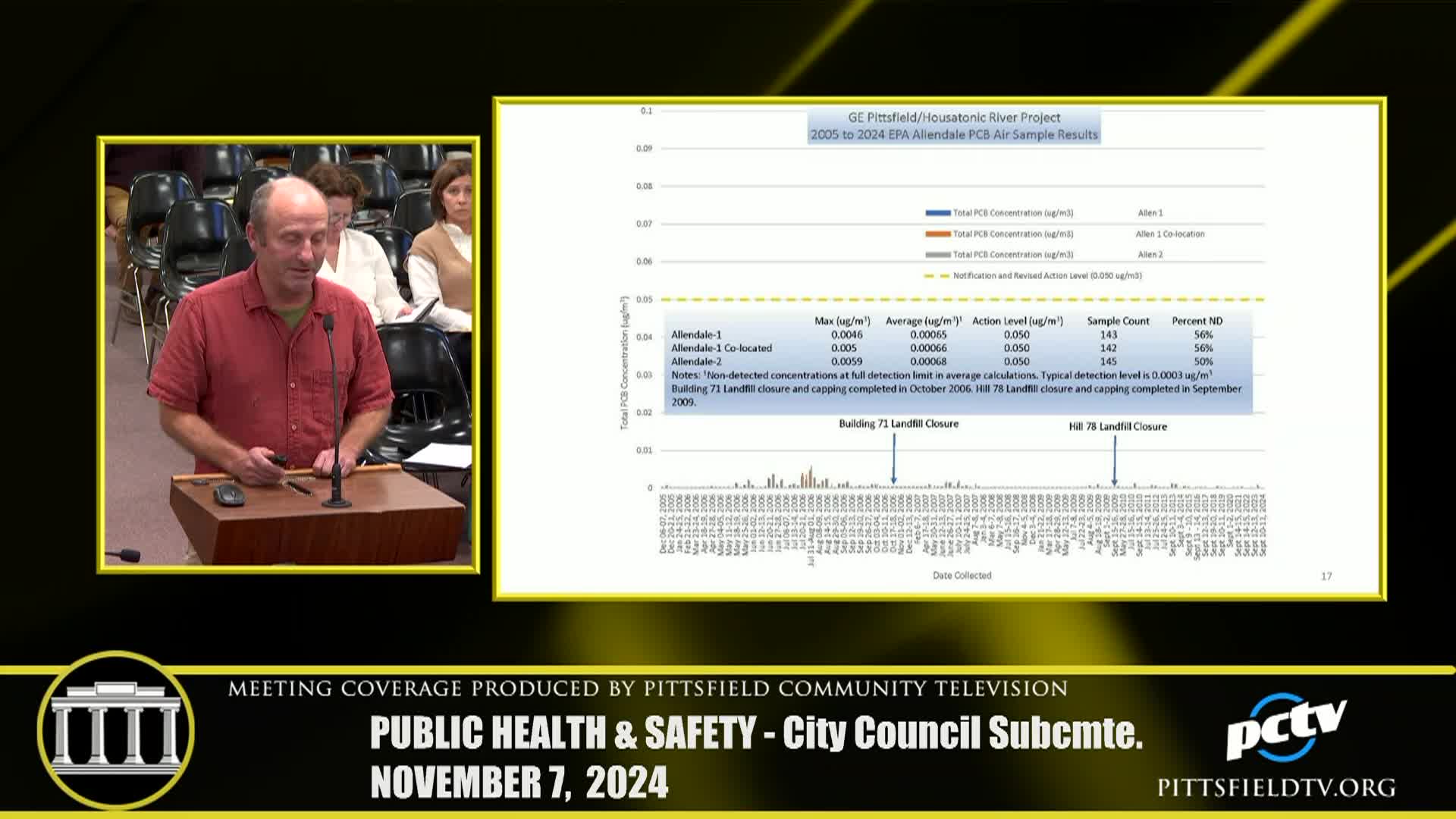
Task: Click 'PUBLIC HEALTH & SAFETY - City Council Subcmte.' title
Action: pos(757,733)
